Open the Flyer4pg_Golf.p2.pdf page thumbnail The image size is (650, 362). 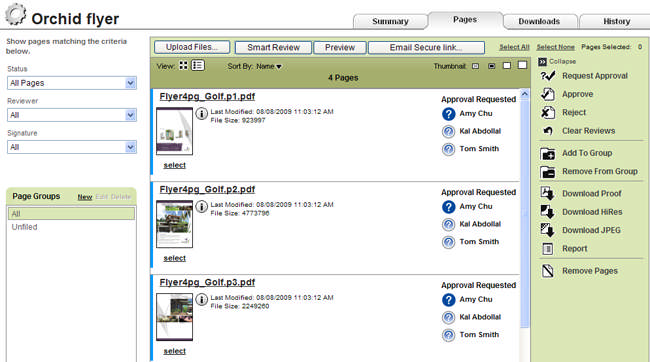tap(175, 224)
